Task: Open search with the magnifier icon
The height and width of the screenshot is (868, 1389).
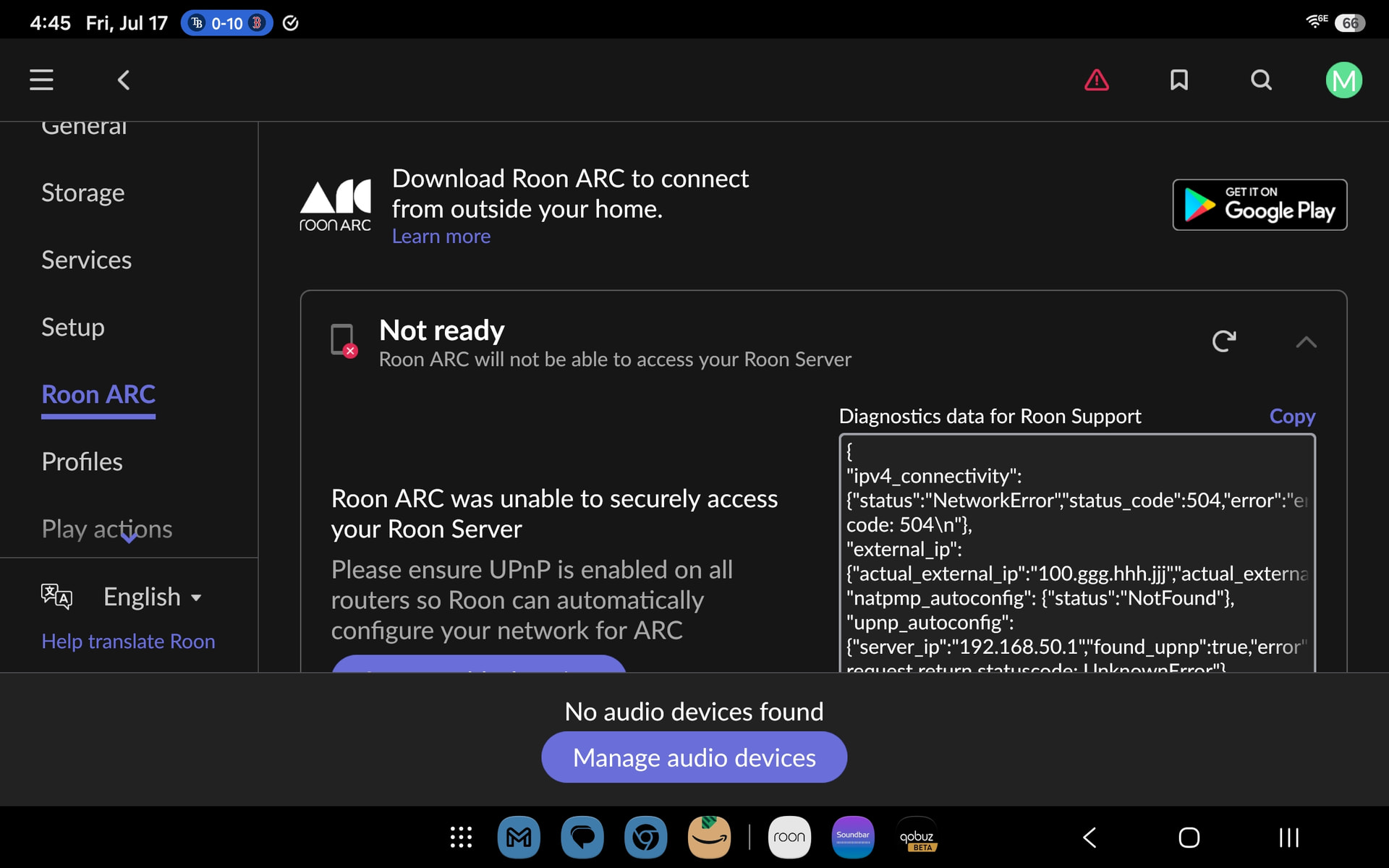Action: (1261, 80)
